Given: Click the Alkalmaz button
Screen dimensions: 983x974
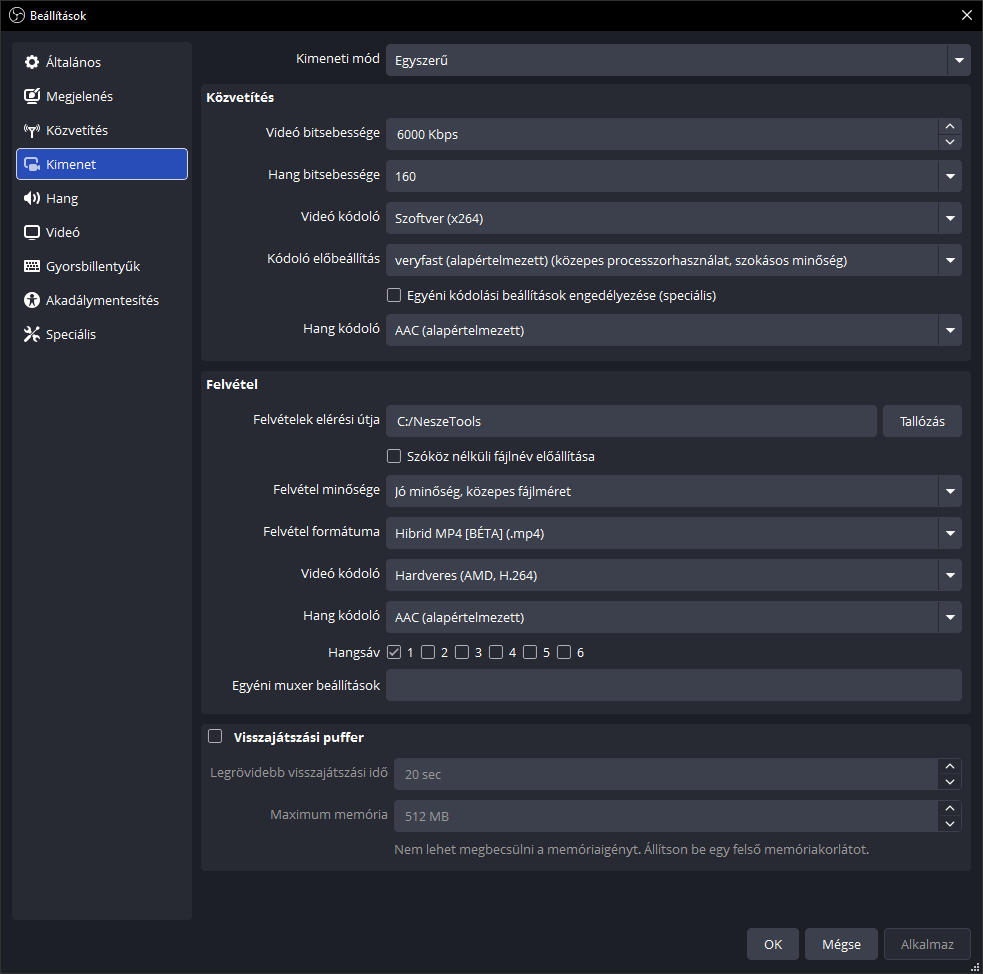Looking at the screenshot, I should [926, 943].
